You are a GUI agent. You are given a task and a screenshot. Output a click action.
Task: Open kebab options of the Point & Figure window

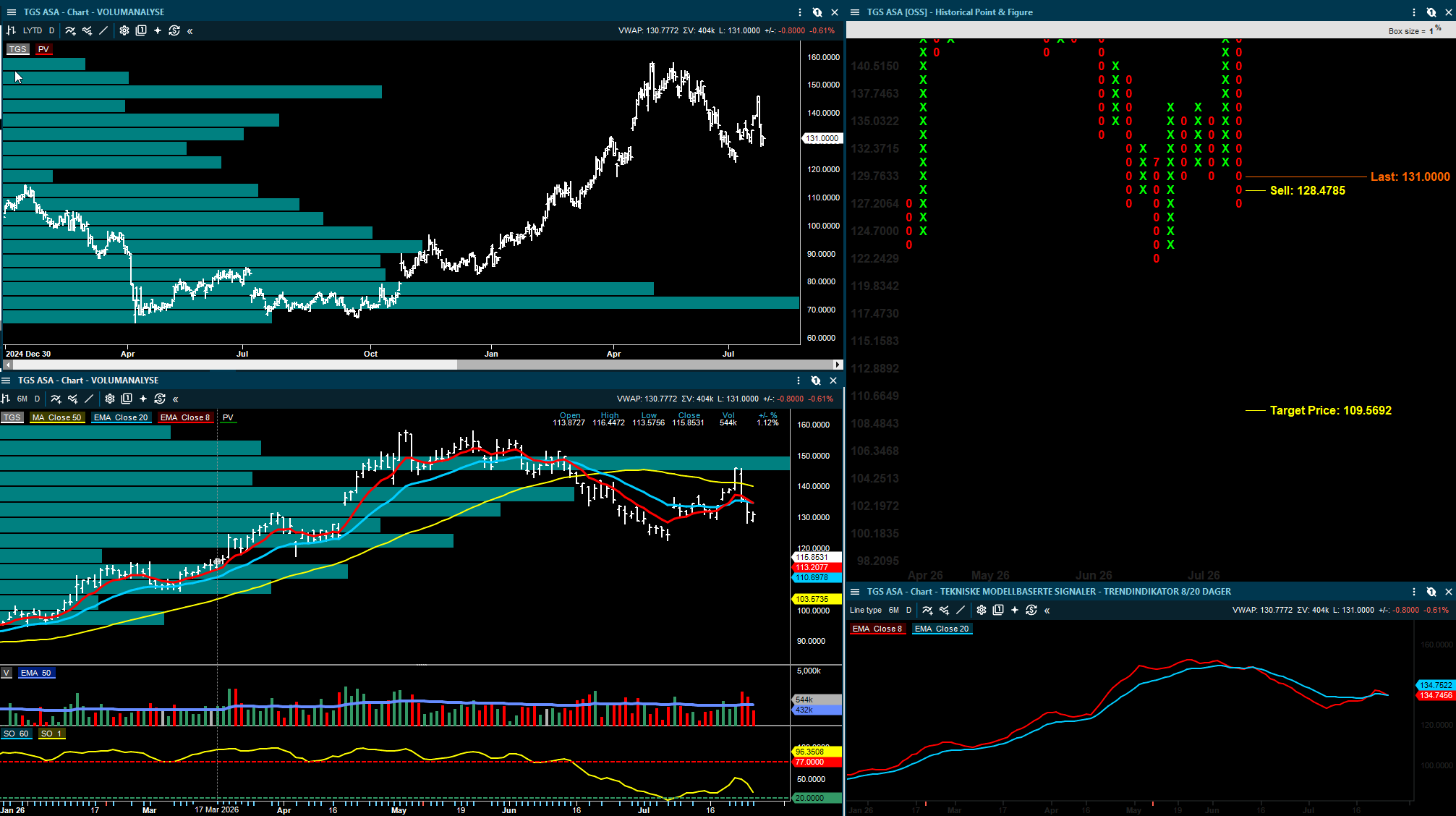tap(1414, 12)
